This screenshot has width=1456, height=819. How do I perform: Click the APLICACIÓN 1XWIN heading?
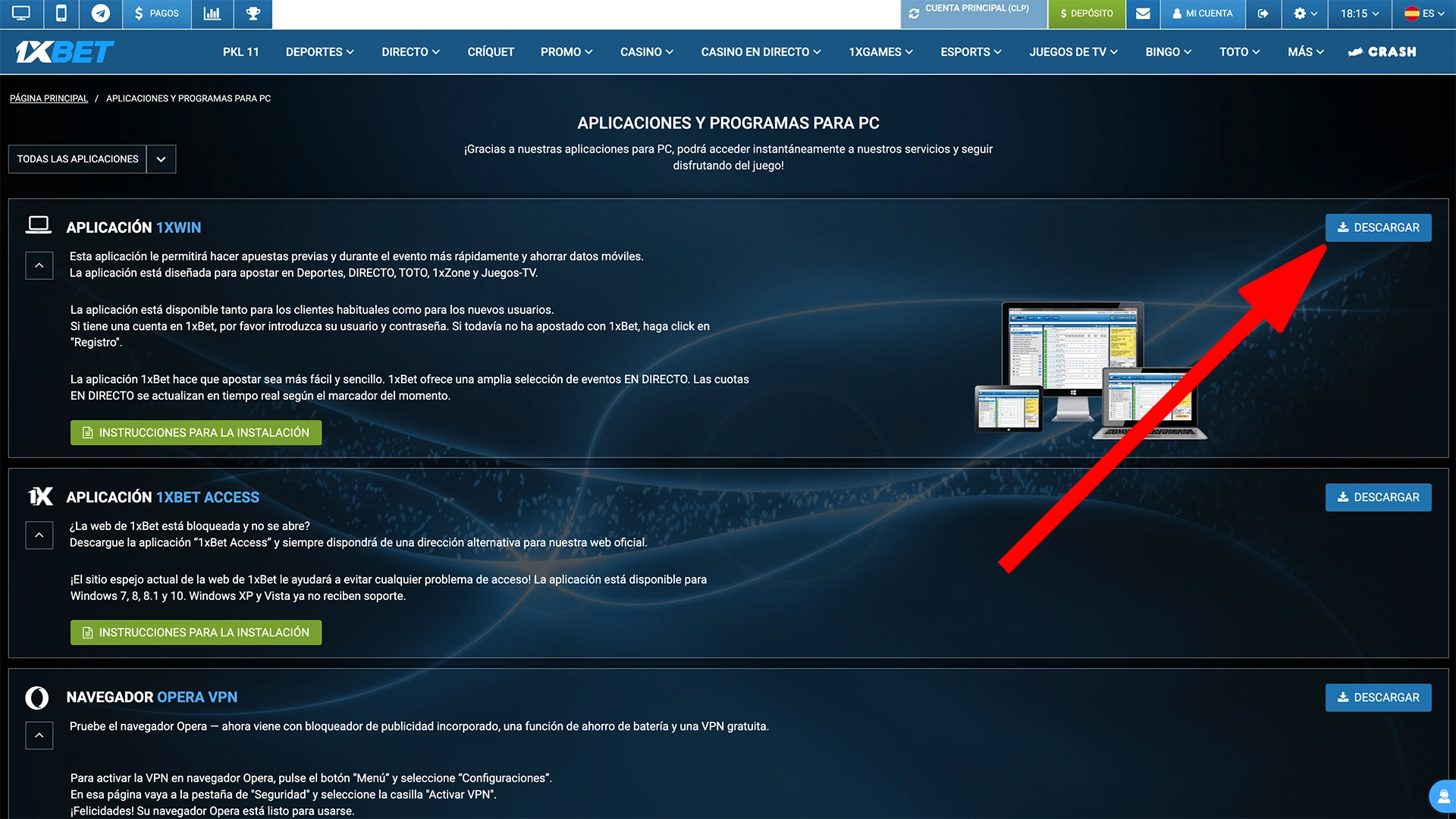click(133, 227)
